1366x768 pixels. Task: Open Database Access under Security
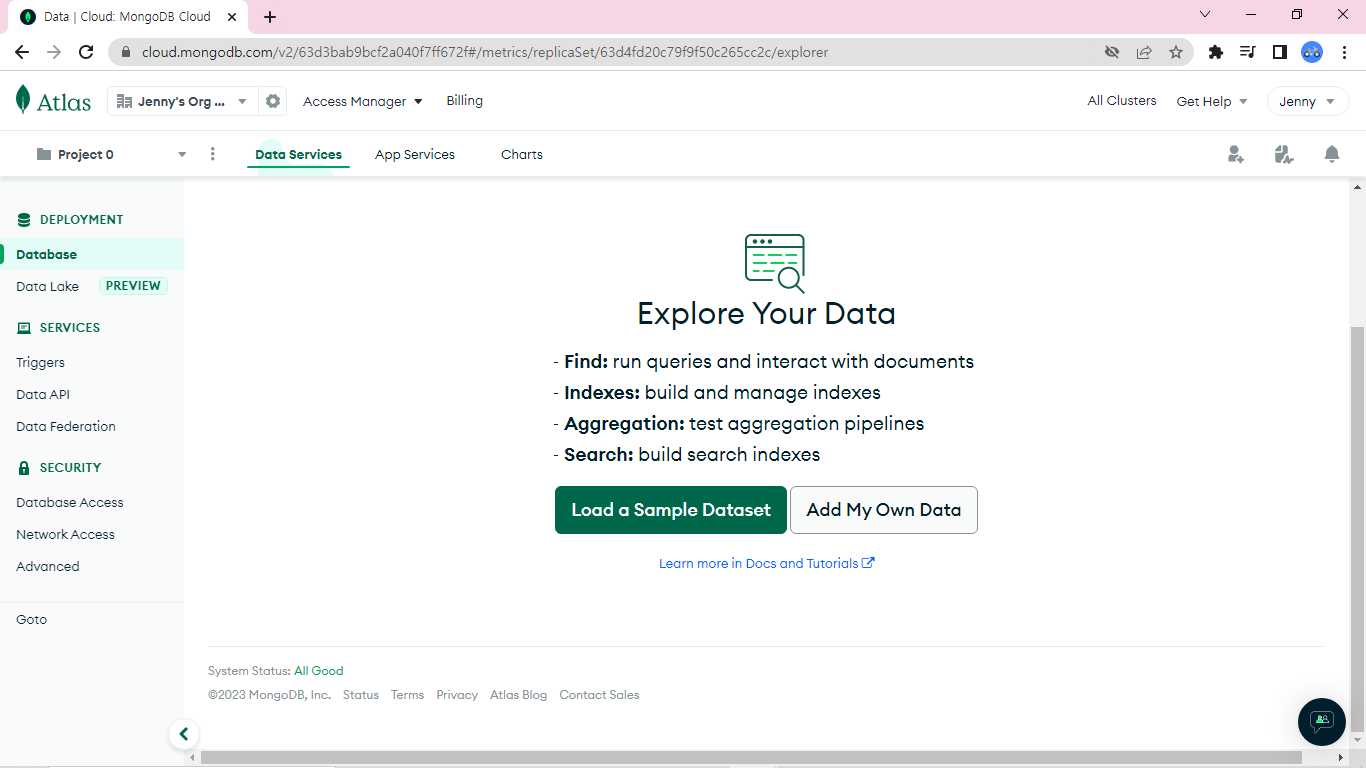(x=70, y=502)
